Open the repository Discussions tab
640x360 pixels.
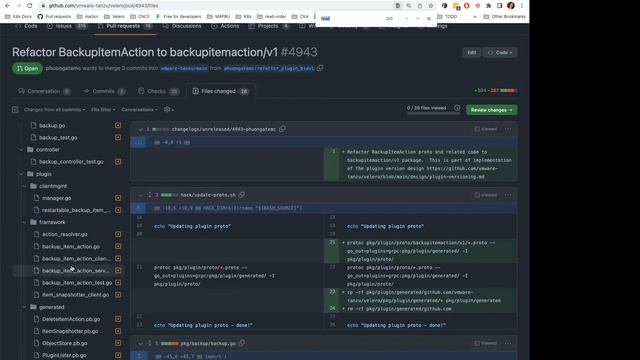tap(182, 26)
